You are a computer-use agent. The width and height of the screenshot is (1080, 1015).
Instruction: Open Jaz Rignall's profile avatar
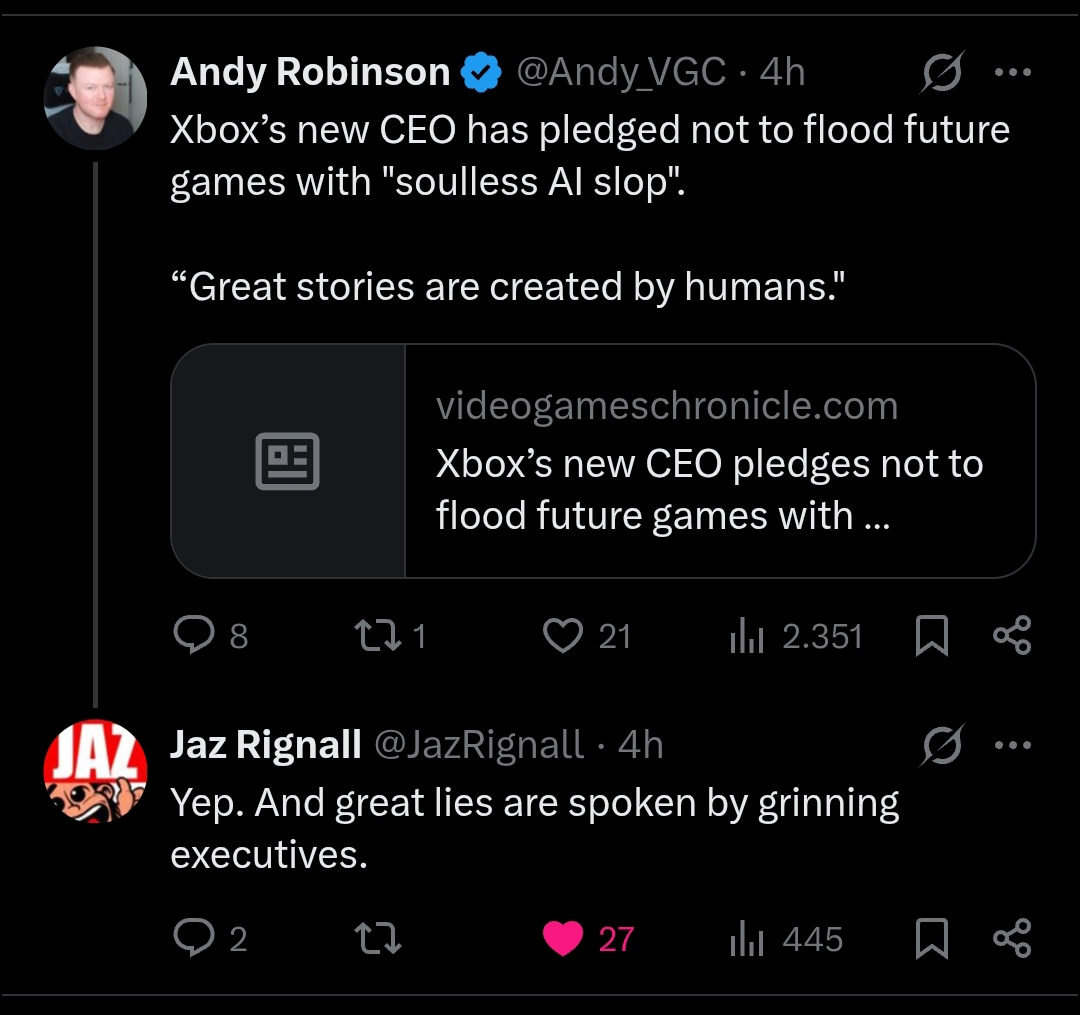click(x=96, y=771)
